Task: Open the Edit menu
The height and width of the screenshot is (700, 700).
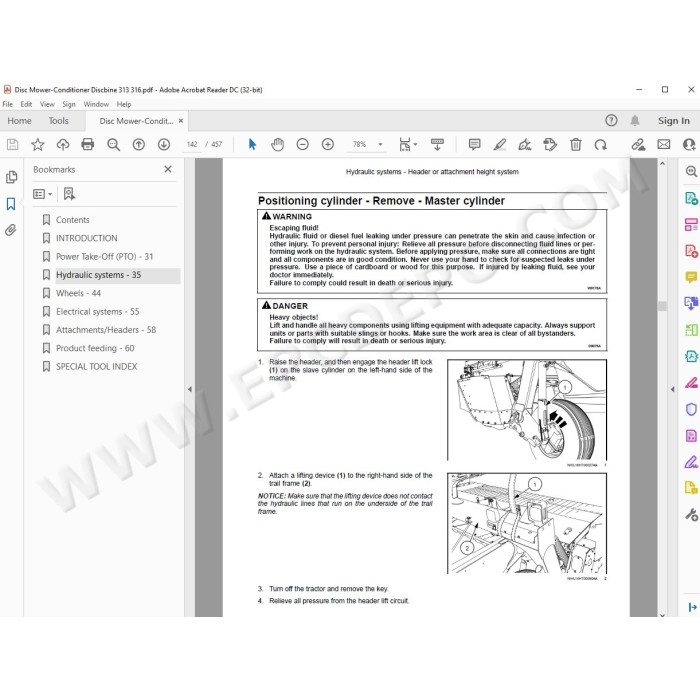Action: (x=26, y=104)
